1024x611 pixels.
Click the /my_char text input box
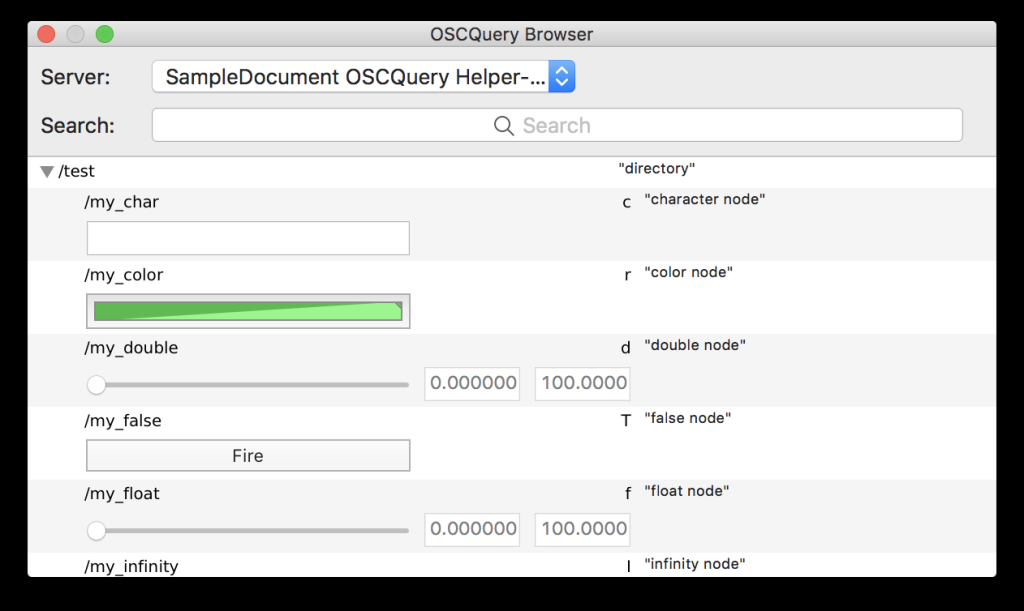[x=248, y=238]
